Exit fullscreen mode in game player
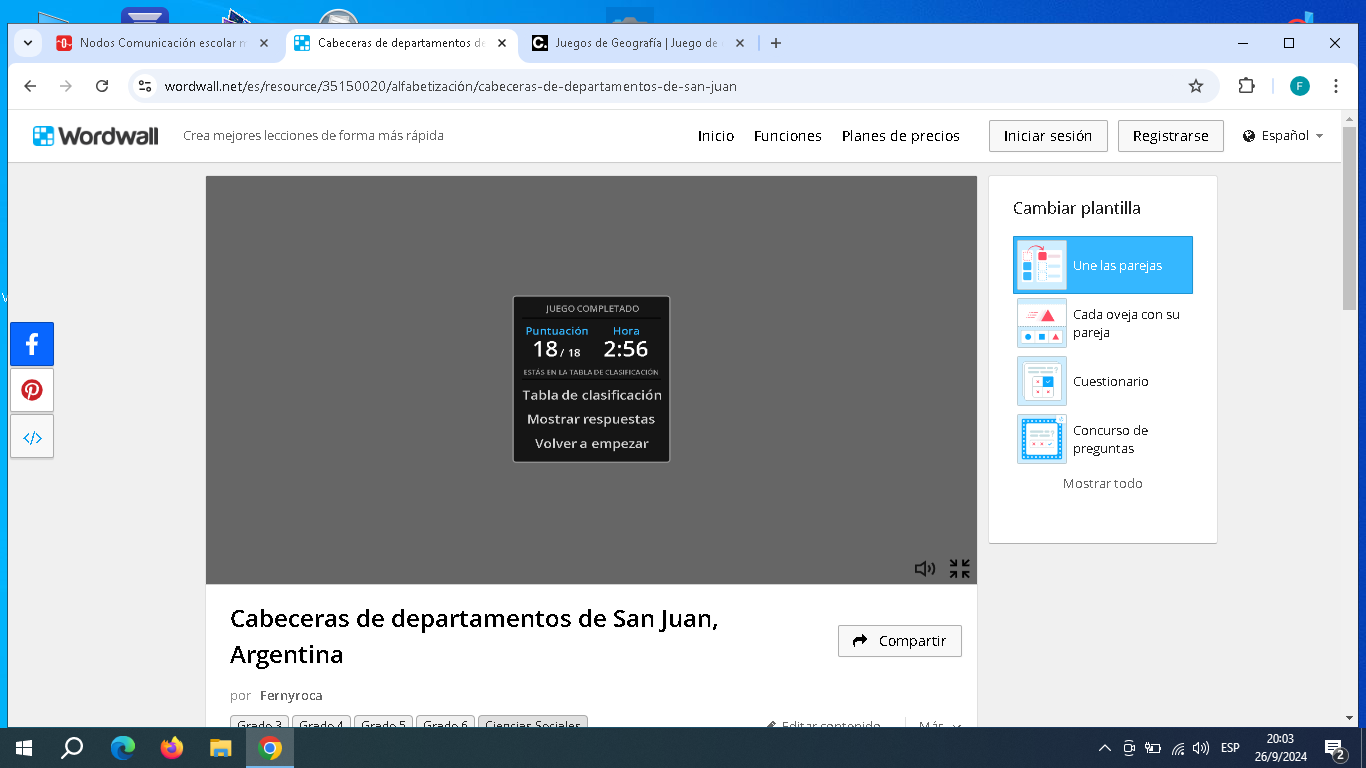 tap(959, 569)
